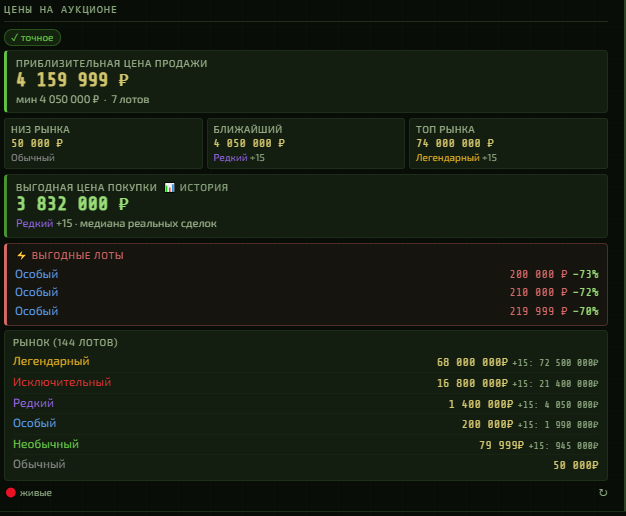Viewport: 626px width, 516px height.
Task: Click the red live indicator dot
Action: [x=11, y=492]
